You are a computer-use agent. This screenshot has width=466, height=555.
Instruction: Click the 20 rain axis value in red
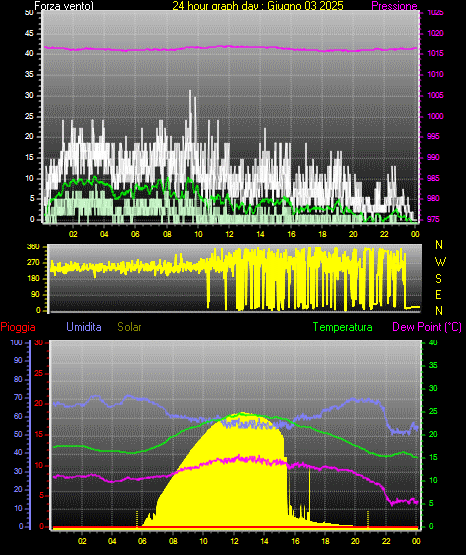(39, 404)
